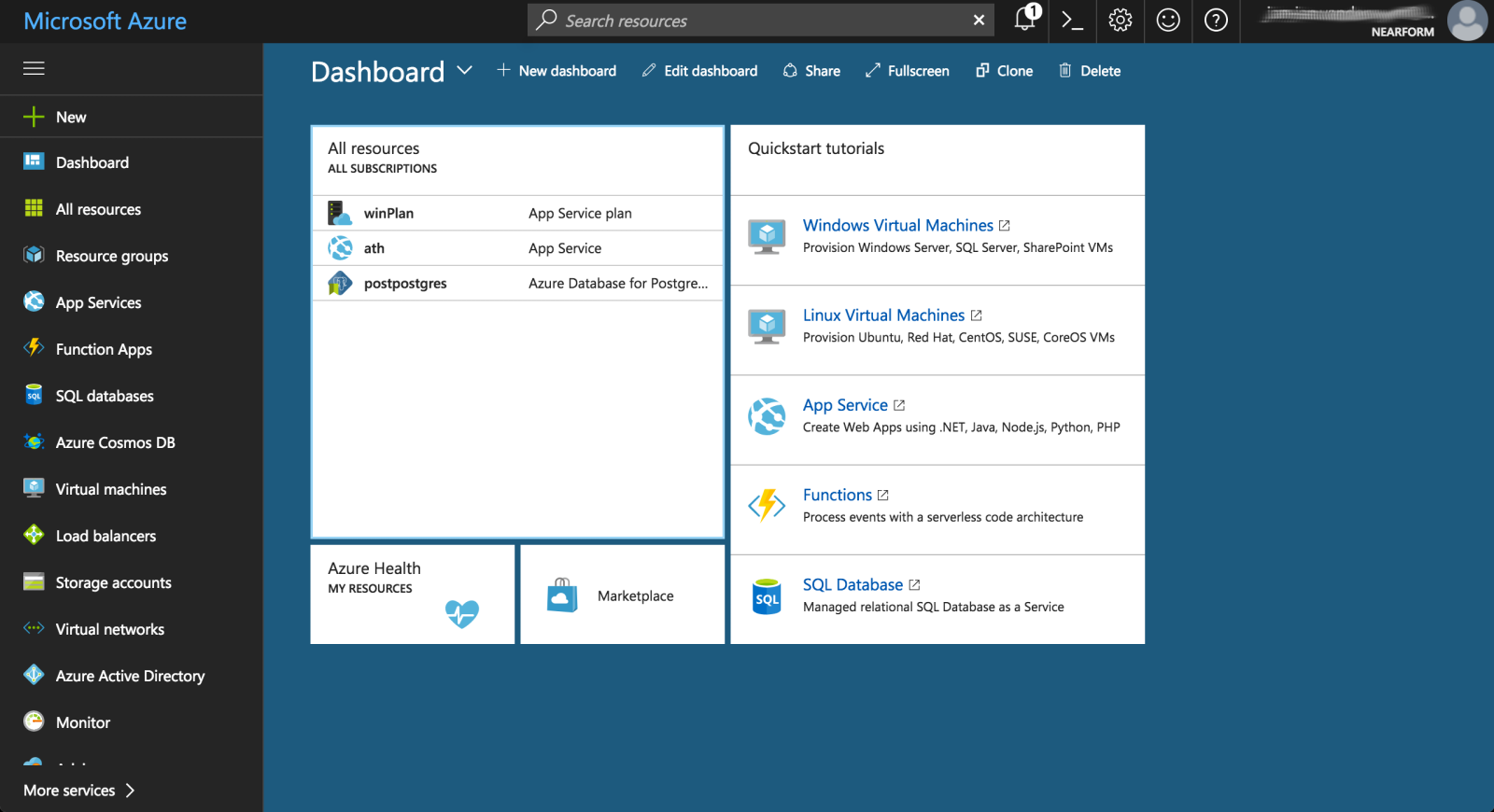Image resolution: width=1494 pixels, height=812 pixels.
Task: Click the Azure Cosmos DB sidebar icon
Action: click(x=34, y=441)
